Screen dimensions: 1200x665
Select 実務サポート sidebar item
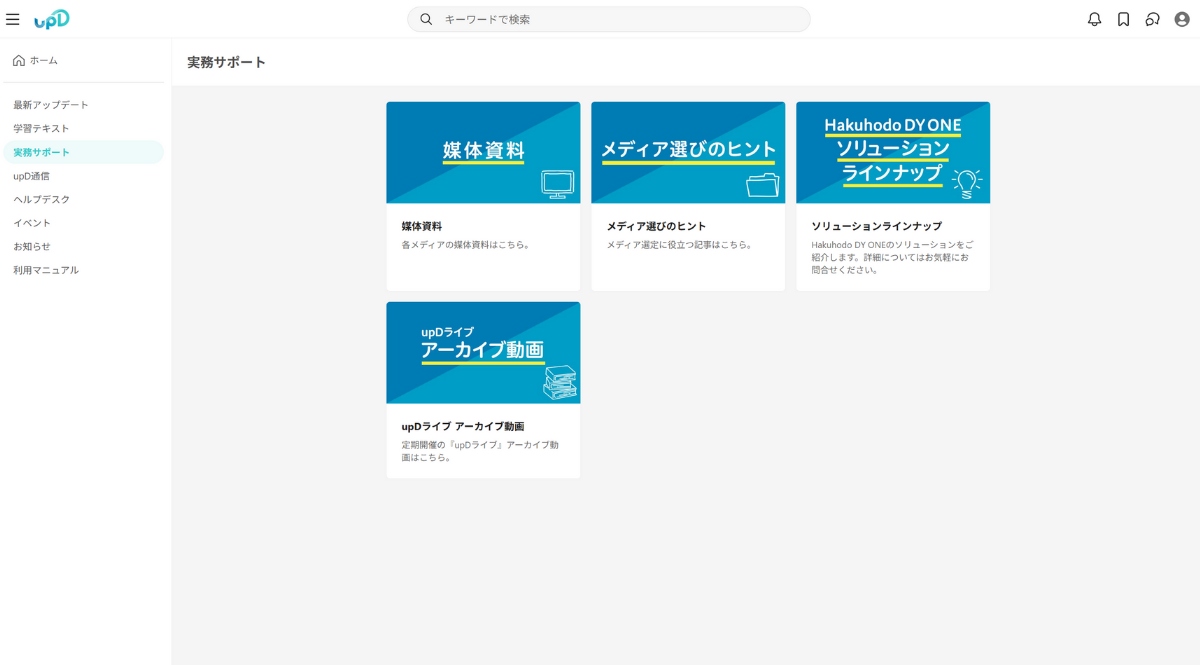tap(42, 152)
